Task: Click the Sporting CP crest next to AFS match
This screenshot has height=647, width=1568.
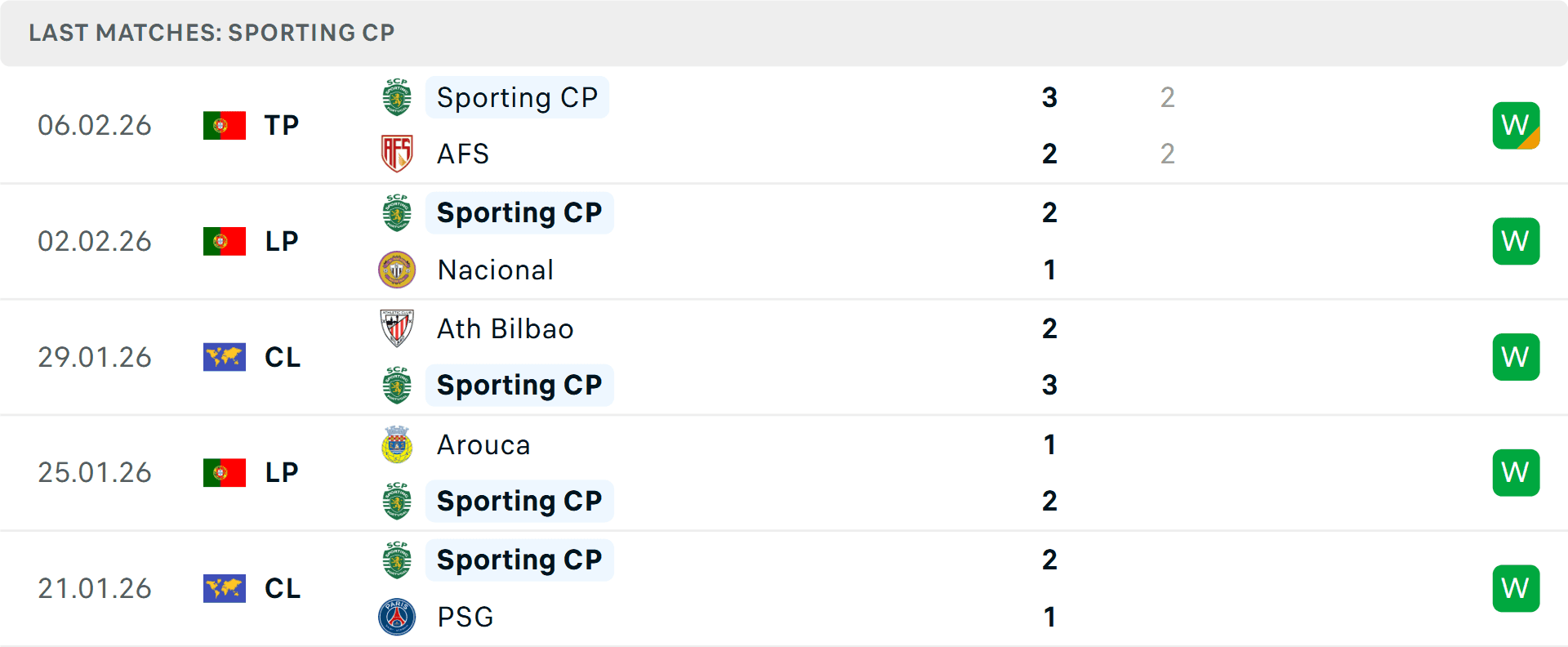Action: (397, 97)
